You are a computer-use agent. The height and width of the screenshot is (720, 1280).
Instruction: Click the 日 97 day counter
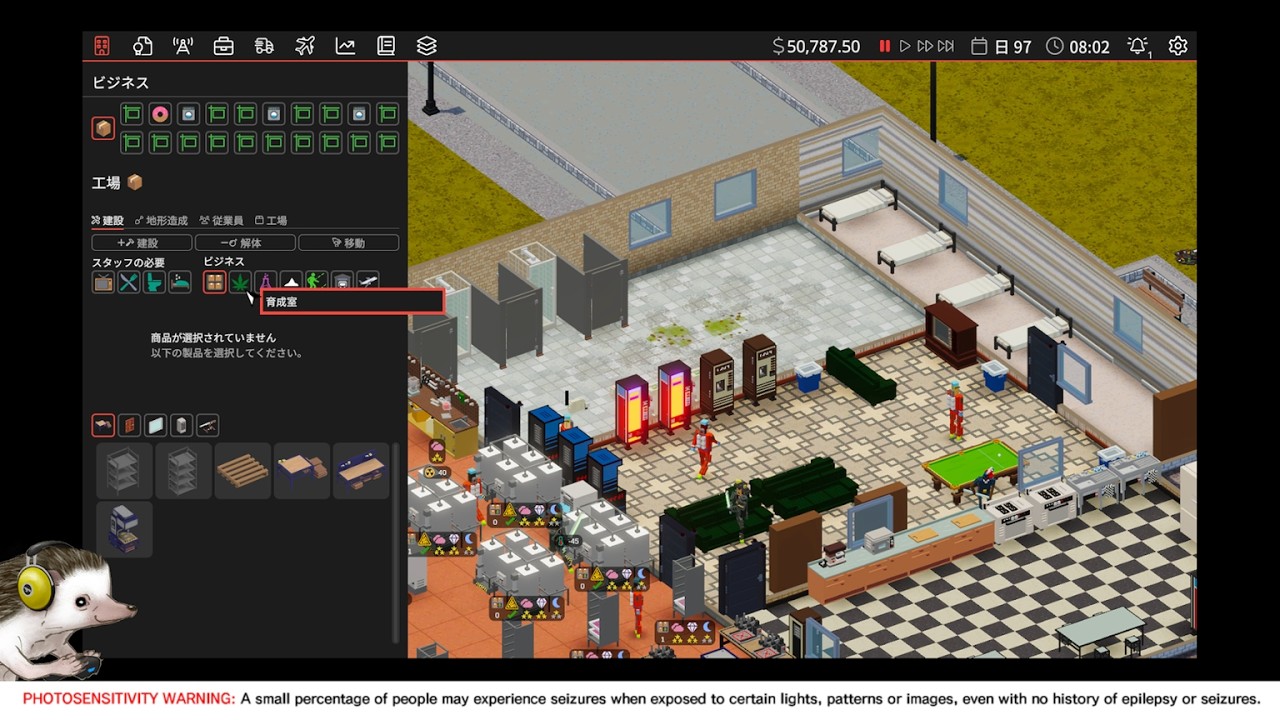tap(1012, 46)
